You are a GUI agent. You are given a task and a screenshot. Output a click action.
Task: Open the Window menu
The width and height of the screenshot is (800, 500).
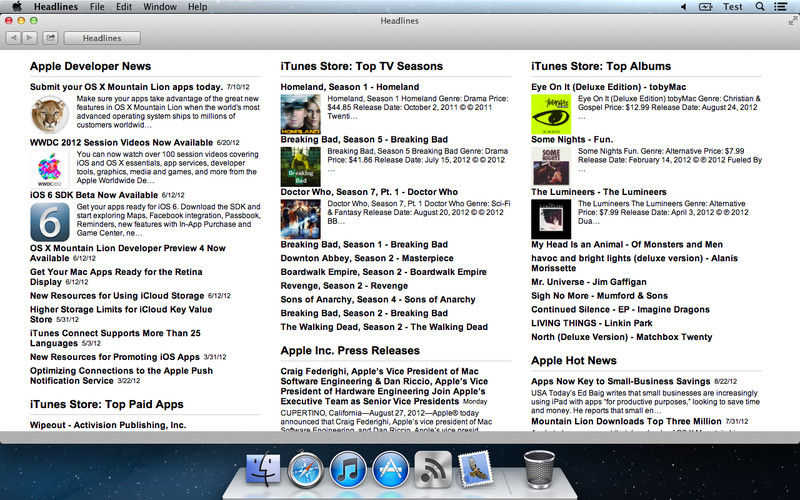160,7
